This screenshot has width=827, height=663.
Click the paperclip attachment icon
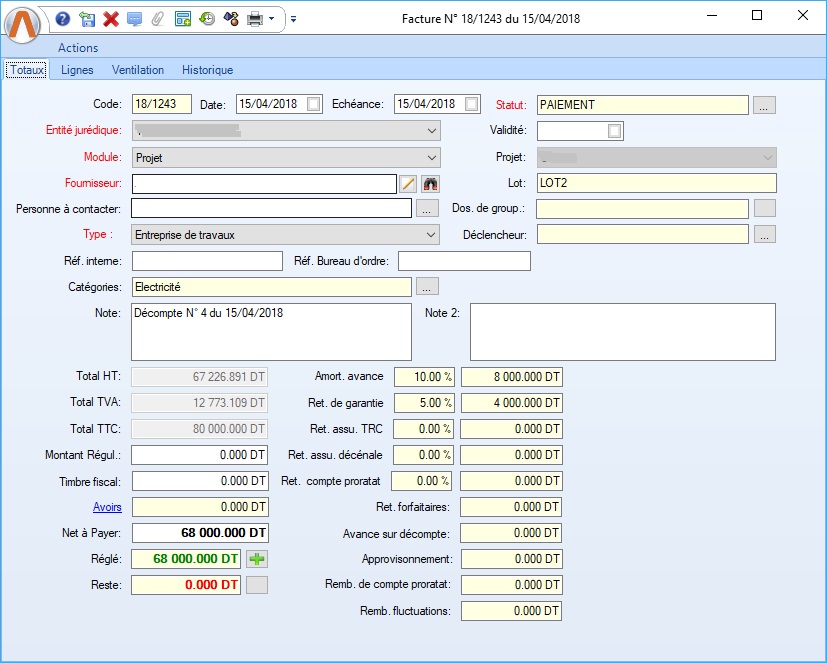click(x=157, y=19)
